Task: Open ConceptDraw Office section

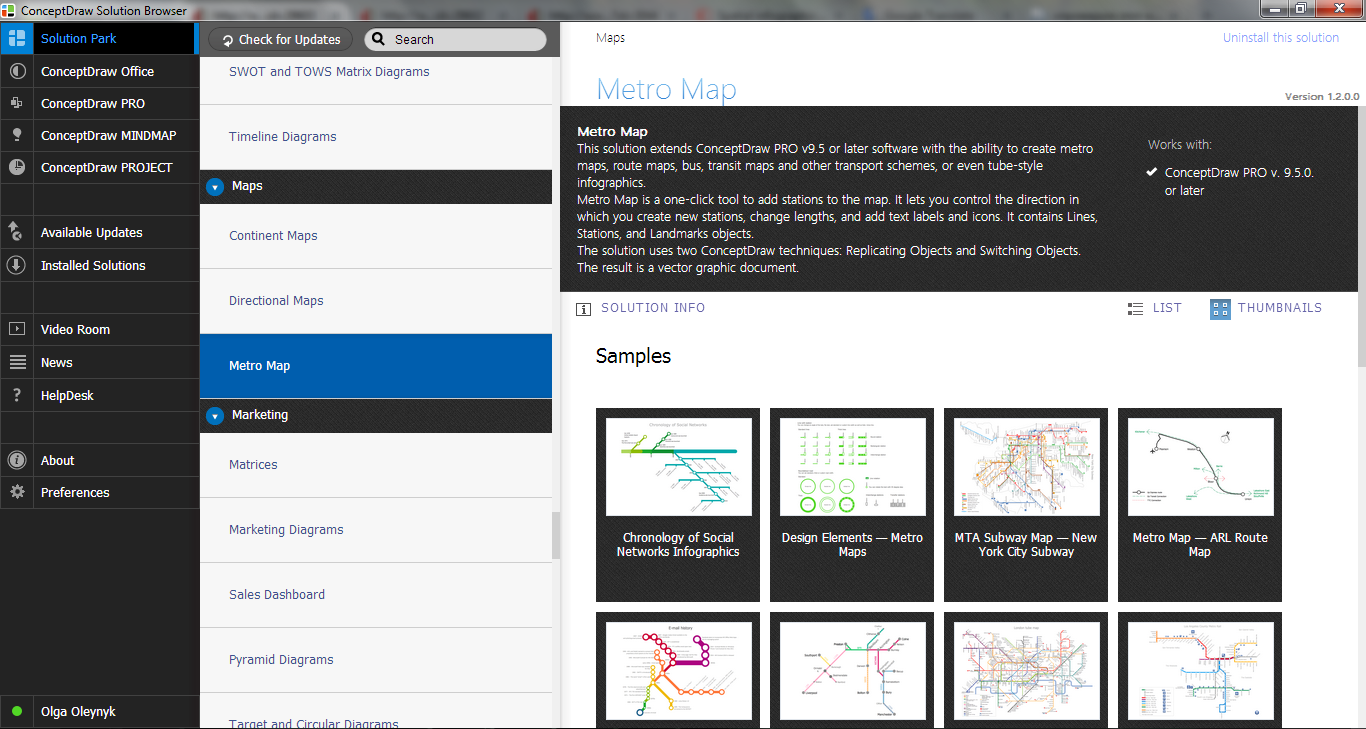Action: [98, 72]
